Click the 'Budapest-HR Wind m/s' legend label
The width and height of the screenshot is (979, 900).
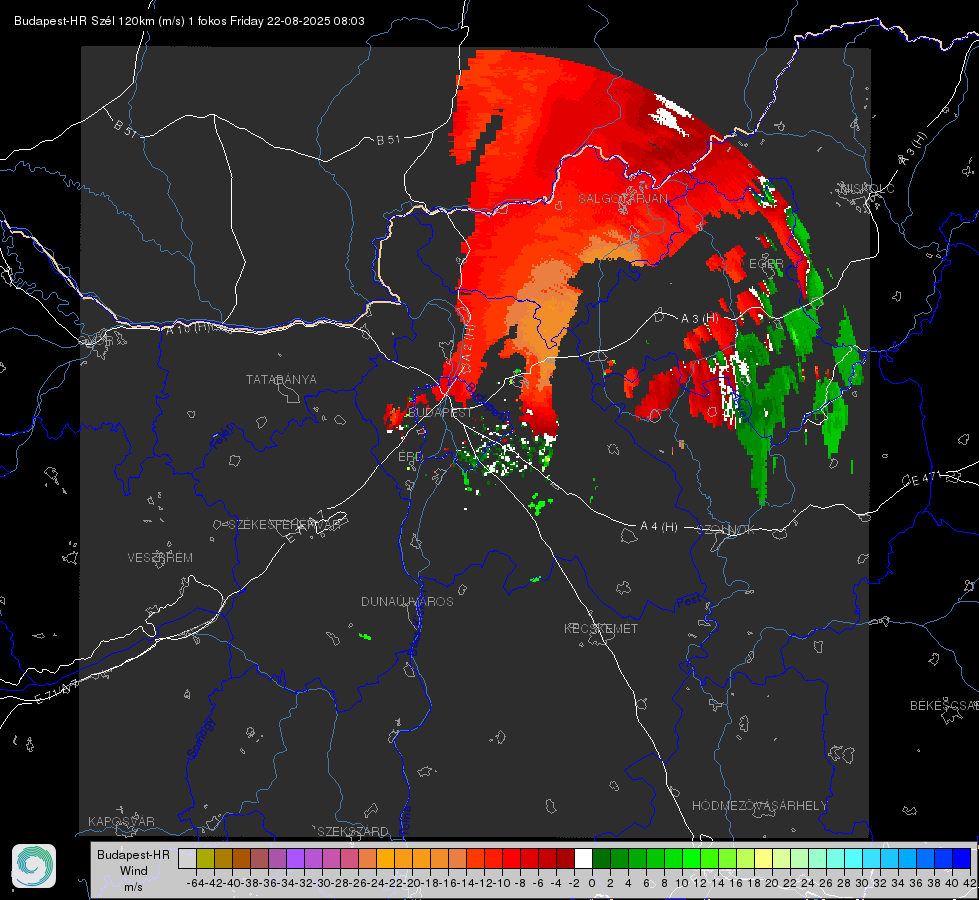click(x=134, y=871)
